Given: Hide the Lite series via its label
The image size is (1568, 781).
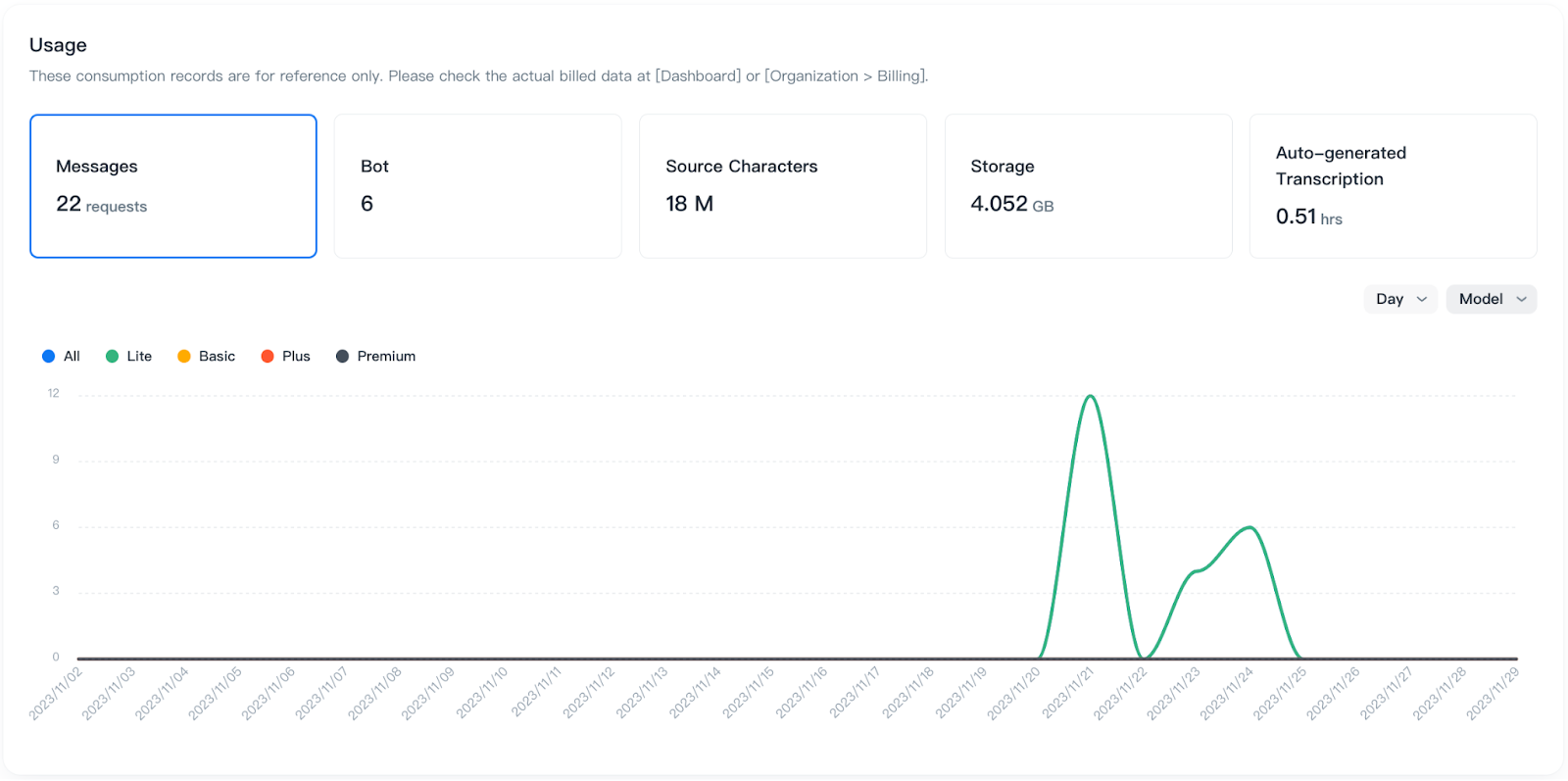Looking at the screenshot, I should click(139, 357).
